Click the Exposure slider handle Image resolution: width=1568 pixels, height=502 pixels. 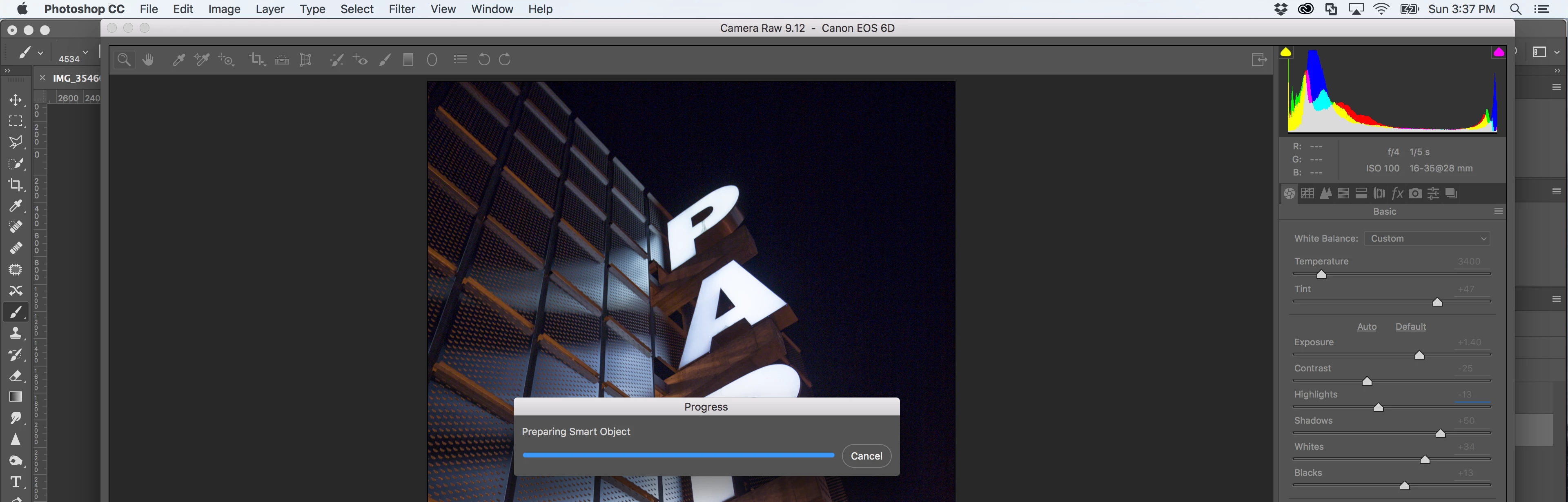[x=1419, y=355]
